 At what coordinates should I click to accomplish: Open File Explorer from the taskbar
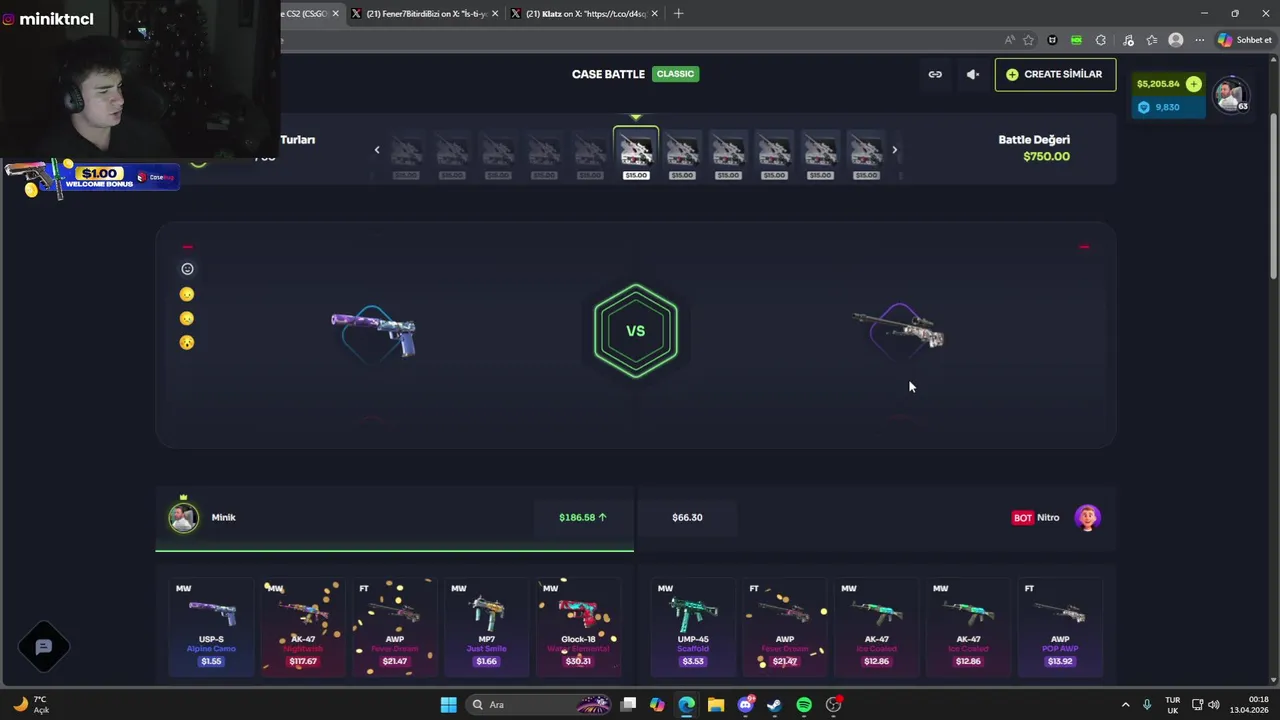tap(716, 705)
